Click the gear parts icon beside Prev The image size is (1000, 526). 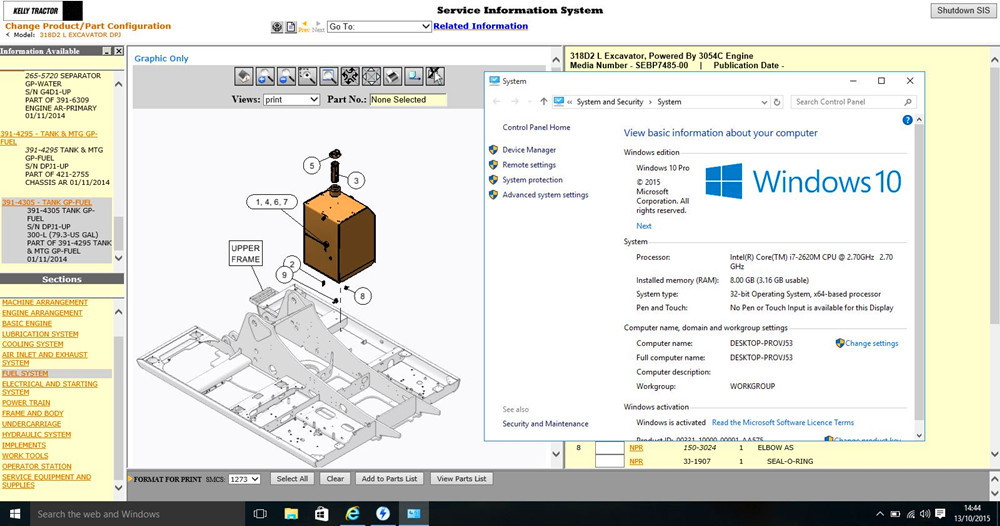click(x=277, y=27)
